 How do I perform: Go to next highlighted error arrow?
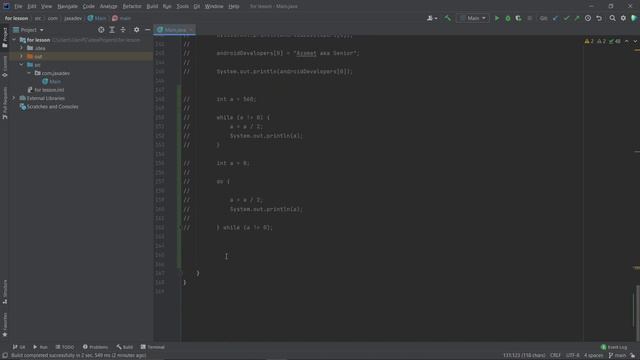coord(635,41)
